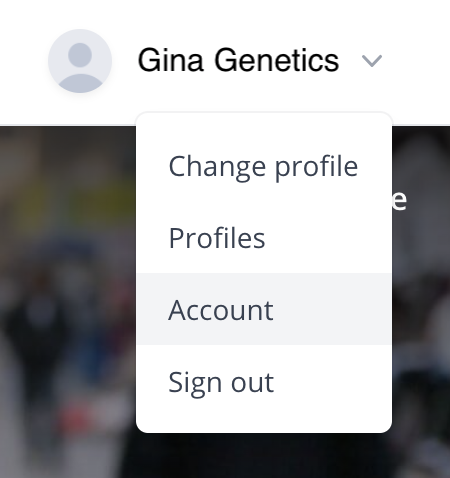Click the Sign out link
This screenshot has height=478, width=450.
click(x=221, y=382)
